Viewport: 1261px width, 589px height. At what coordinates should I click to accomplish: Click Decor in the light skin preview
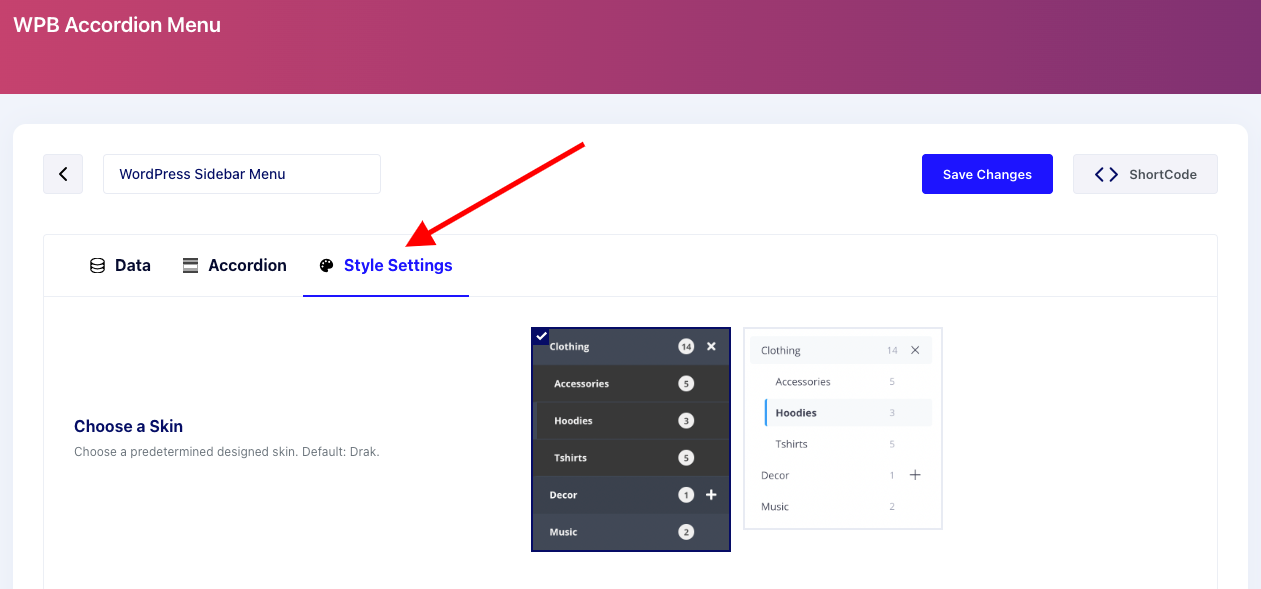(x=775, y=476)
